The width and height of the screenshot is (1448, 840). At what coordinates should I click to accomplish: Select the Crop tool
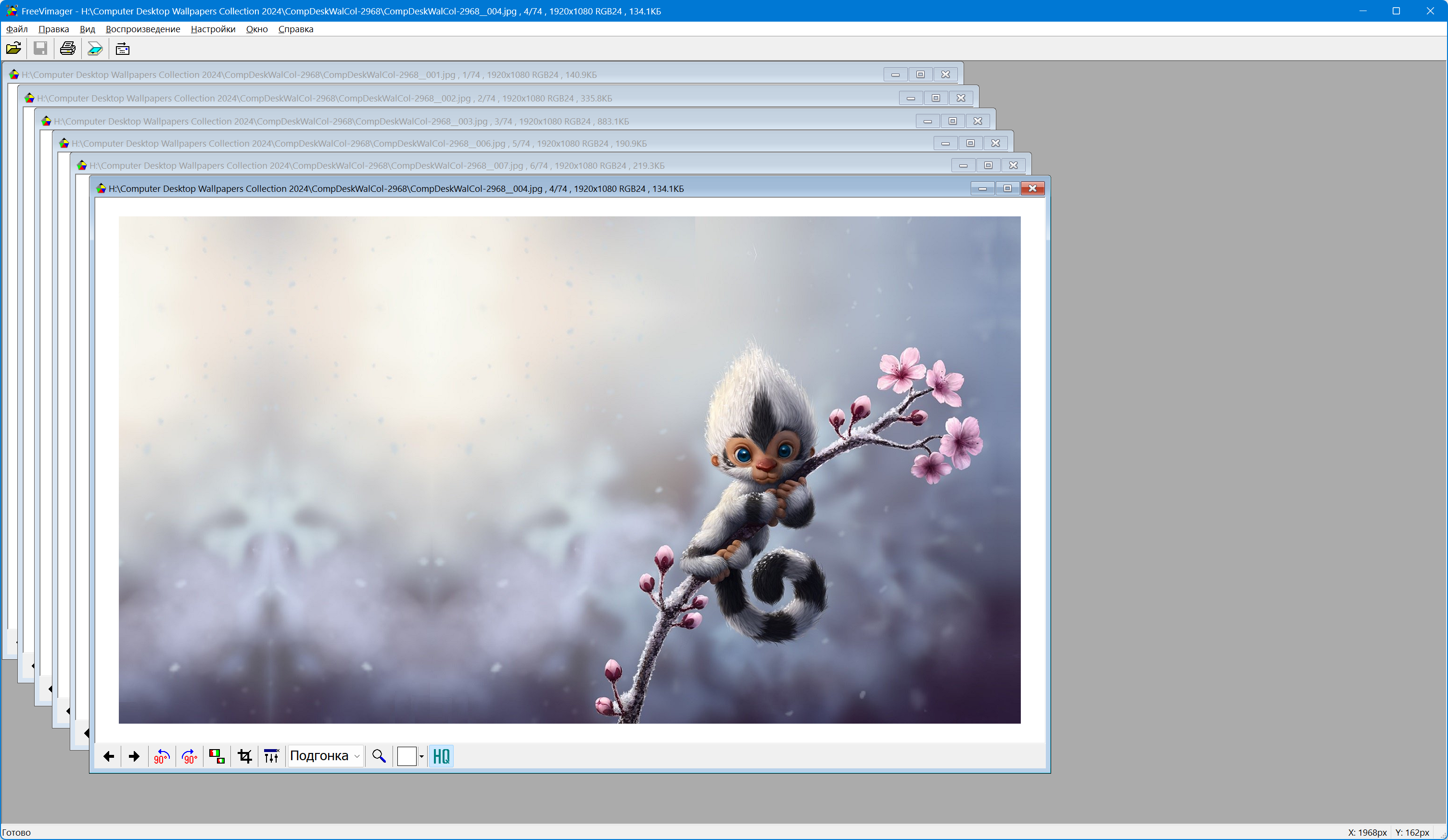point(245,756)
